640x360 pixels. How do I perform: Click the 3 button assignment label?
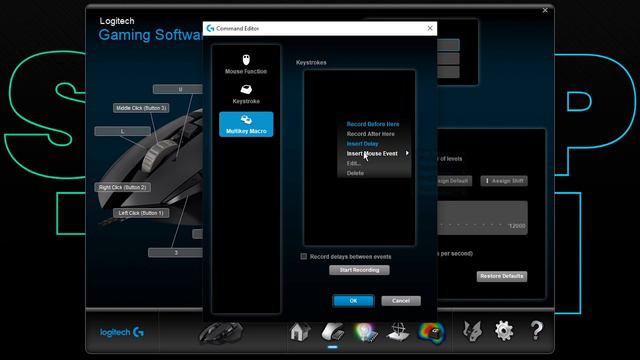pyautogui.click(x=176, y=253)
